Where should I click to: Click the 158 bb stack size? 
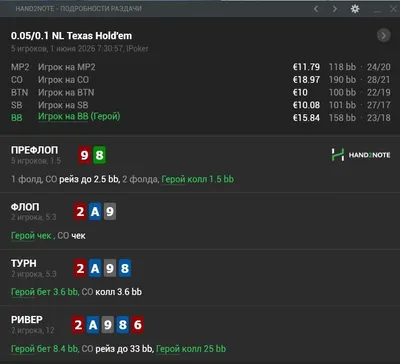pyautogui.click(x=342, y=118)
